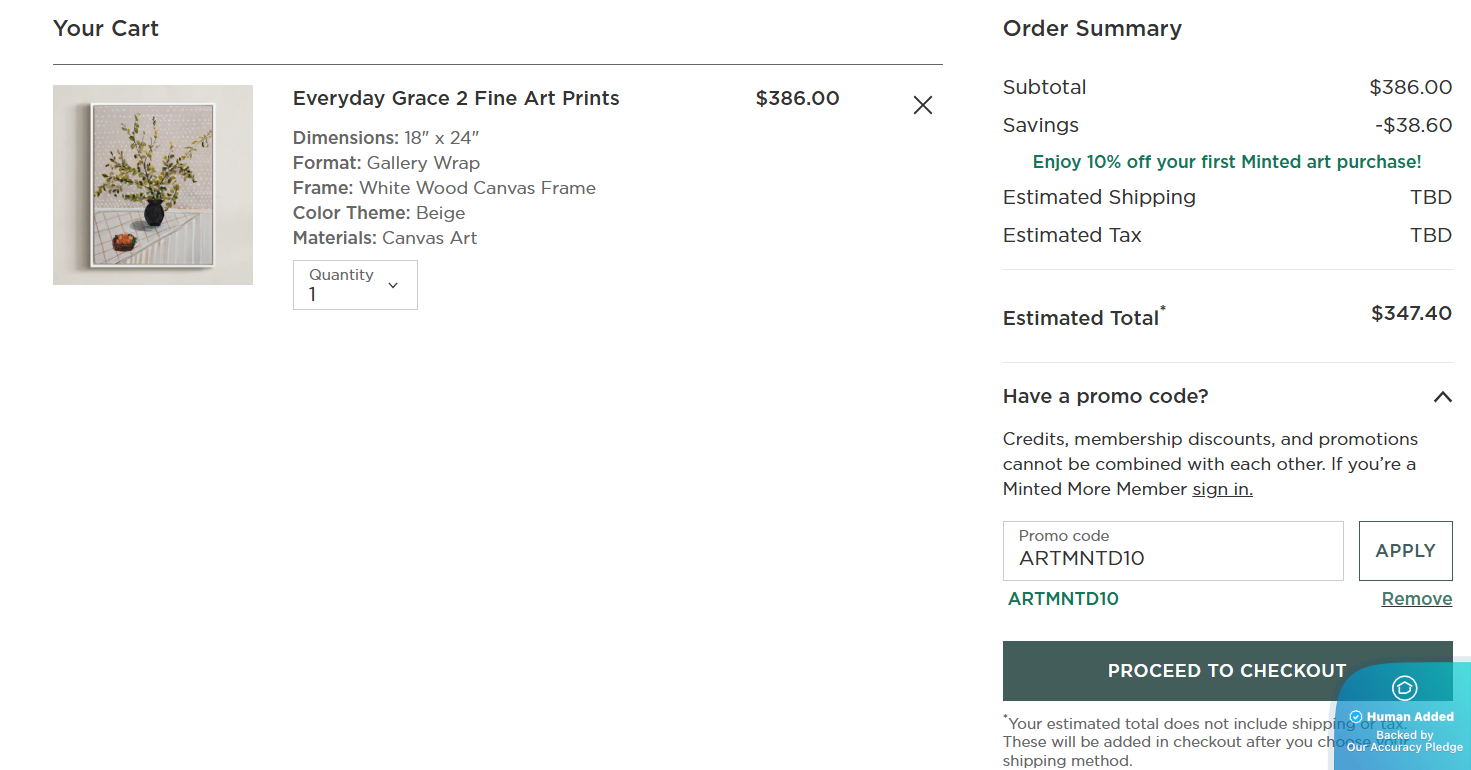Click the $347.40 Estimated Total amount
The height and width of the screenshot is (770, 1471).
click(1410, 314)
